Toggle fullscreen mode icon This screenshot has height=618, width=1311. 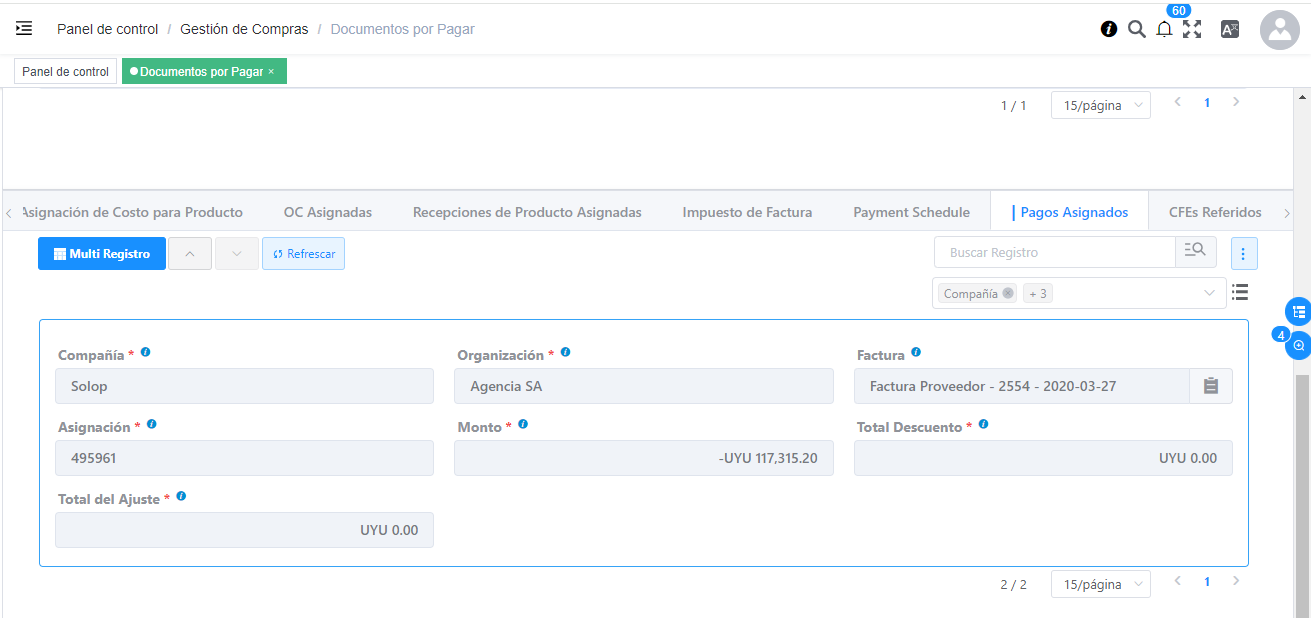point(1192,29)
